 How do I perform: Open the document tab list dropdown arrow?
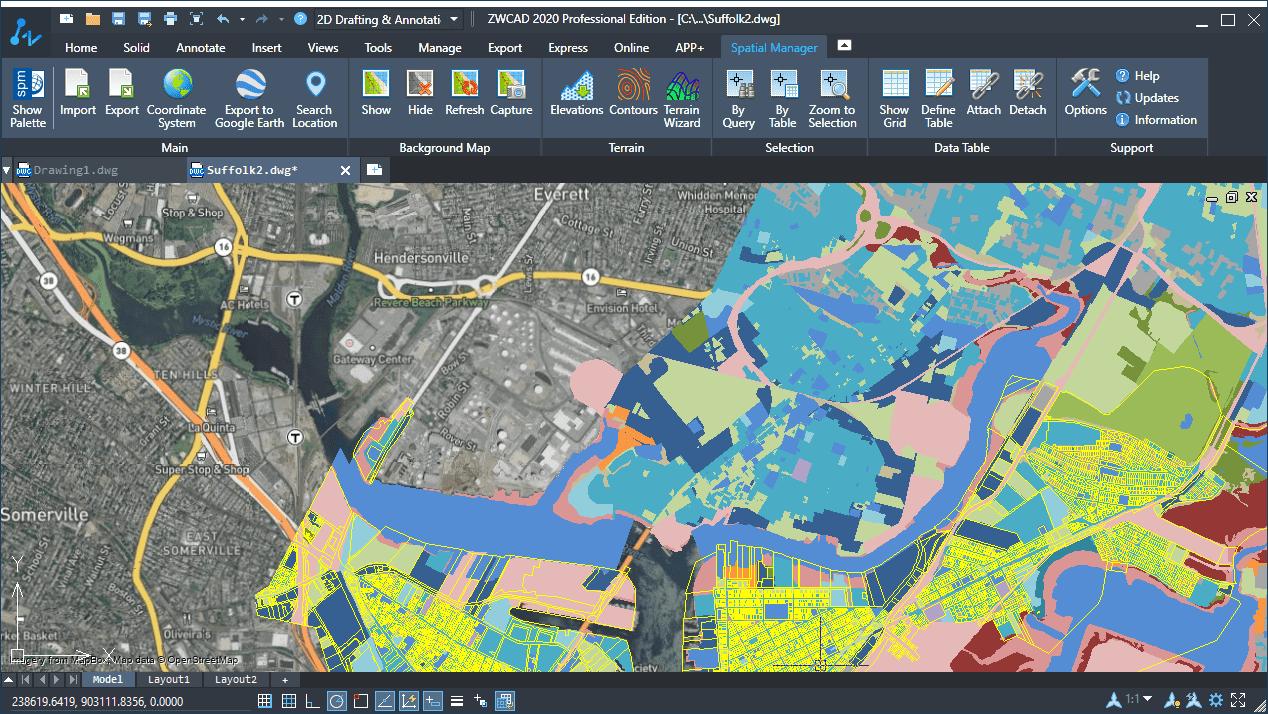tap(7, 170)
